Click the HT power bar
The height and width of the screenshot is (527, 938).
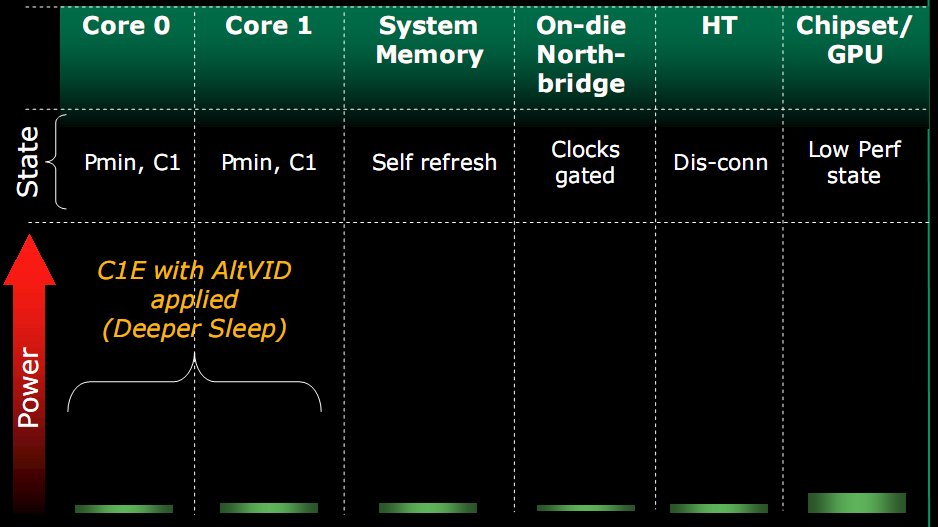pos(718,508)
